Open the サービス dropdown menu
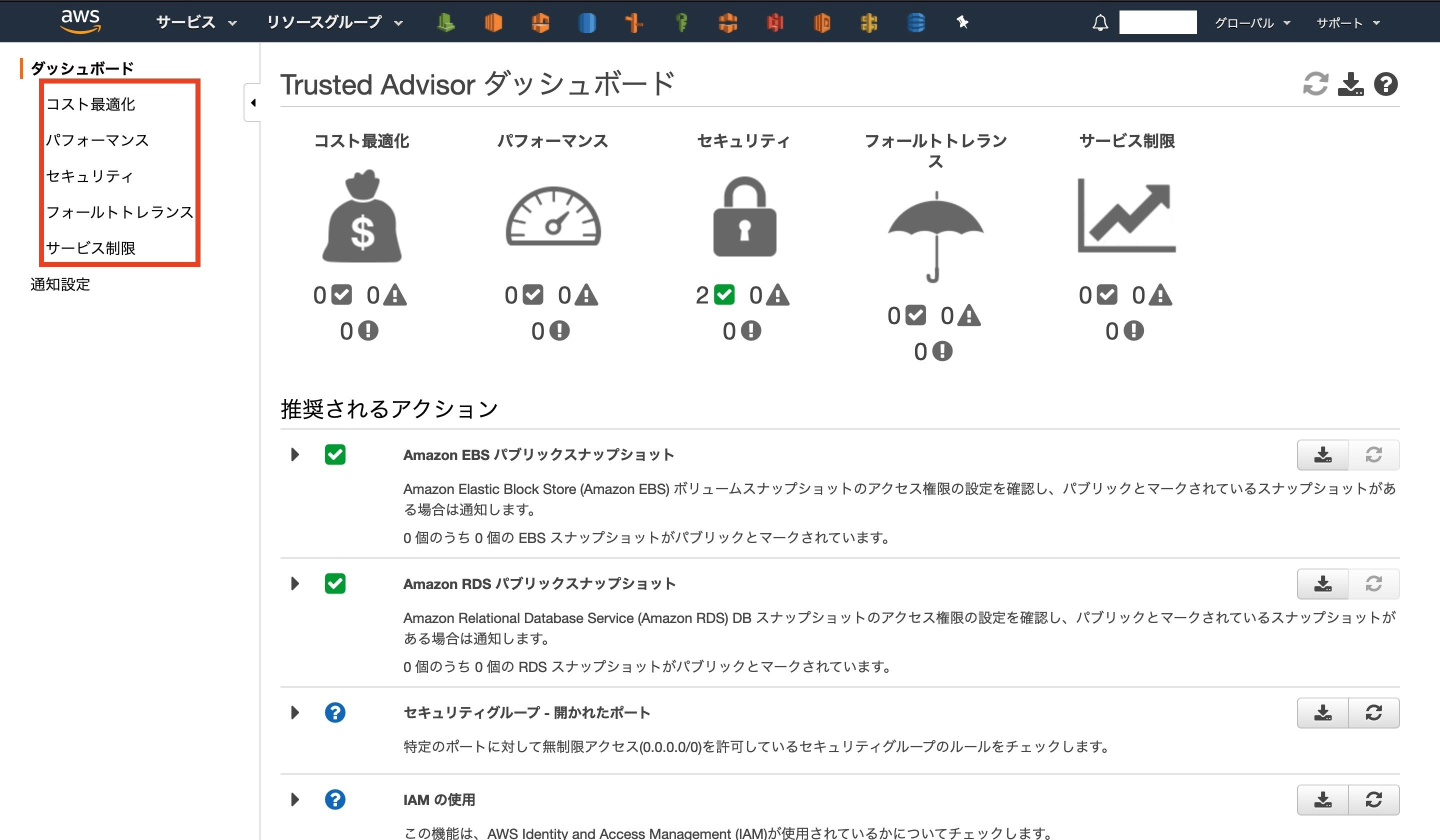The height and width of the screenshot is (840, 1440). pyautogui.click(x=196, y=23)
